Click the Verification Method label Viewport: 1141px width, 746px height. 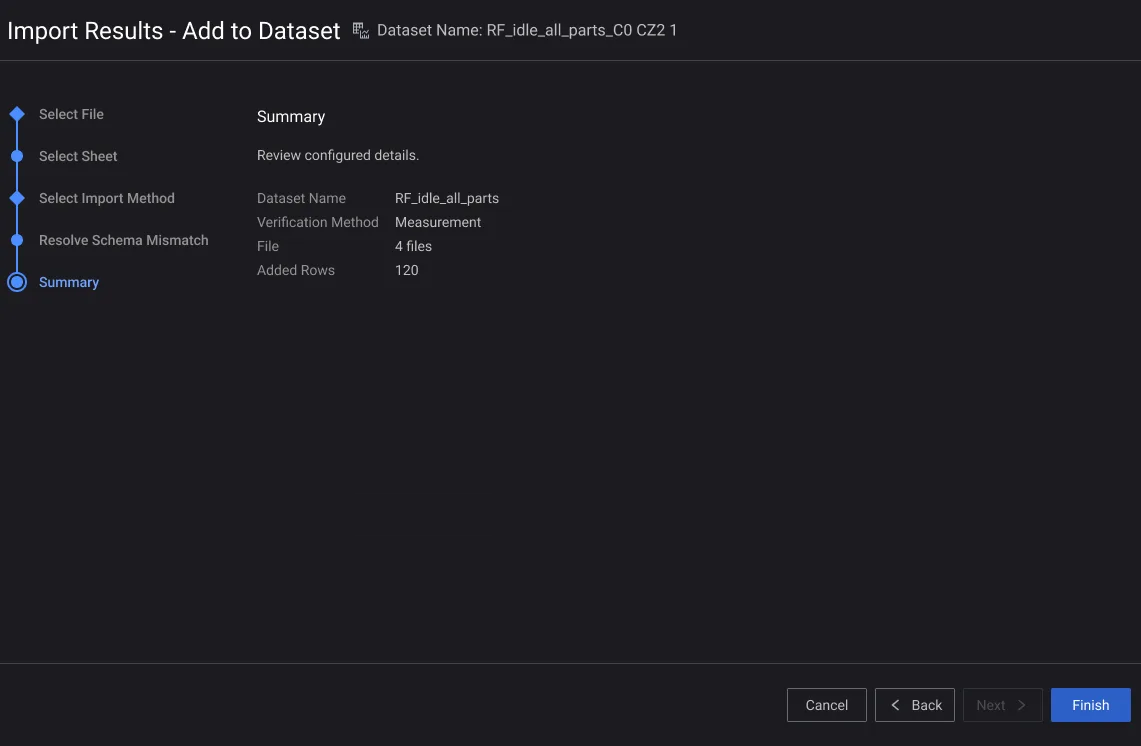click(x=317, y=222)
